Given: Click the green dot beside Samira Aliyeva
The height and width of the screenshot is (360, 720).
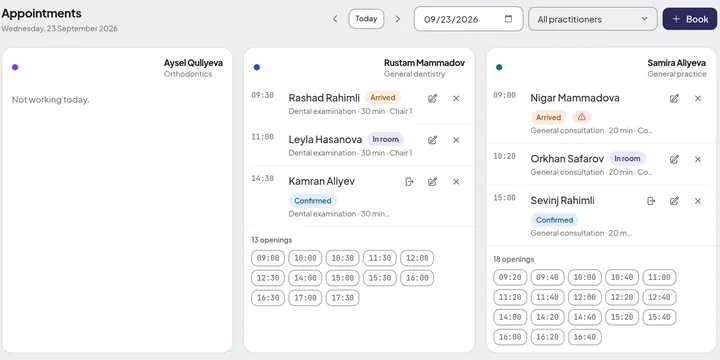Looking at the screenshot, I should coord(499,67).
